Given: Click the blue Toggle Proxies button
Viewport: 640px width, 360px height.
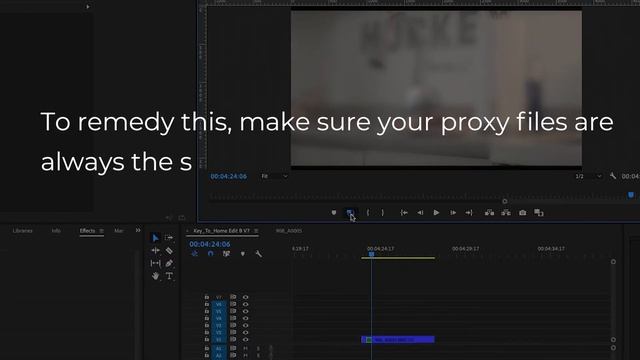Looking at the screenshot, I should [350, 213].
